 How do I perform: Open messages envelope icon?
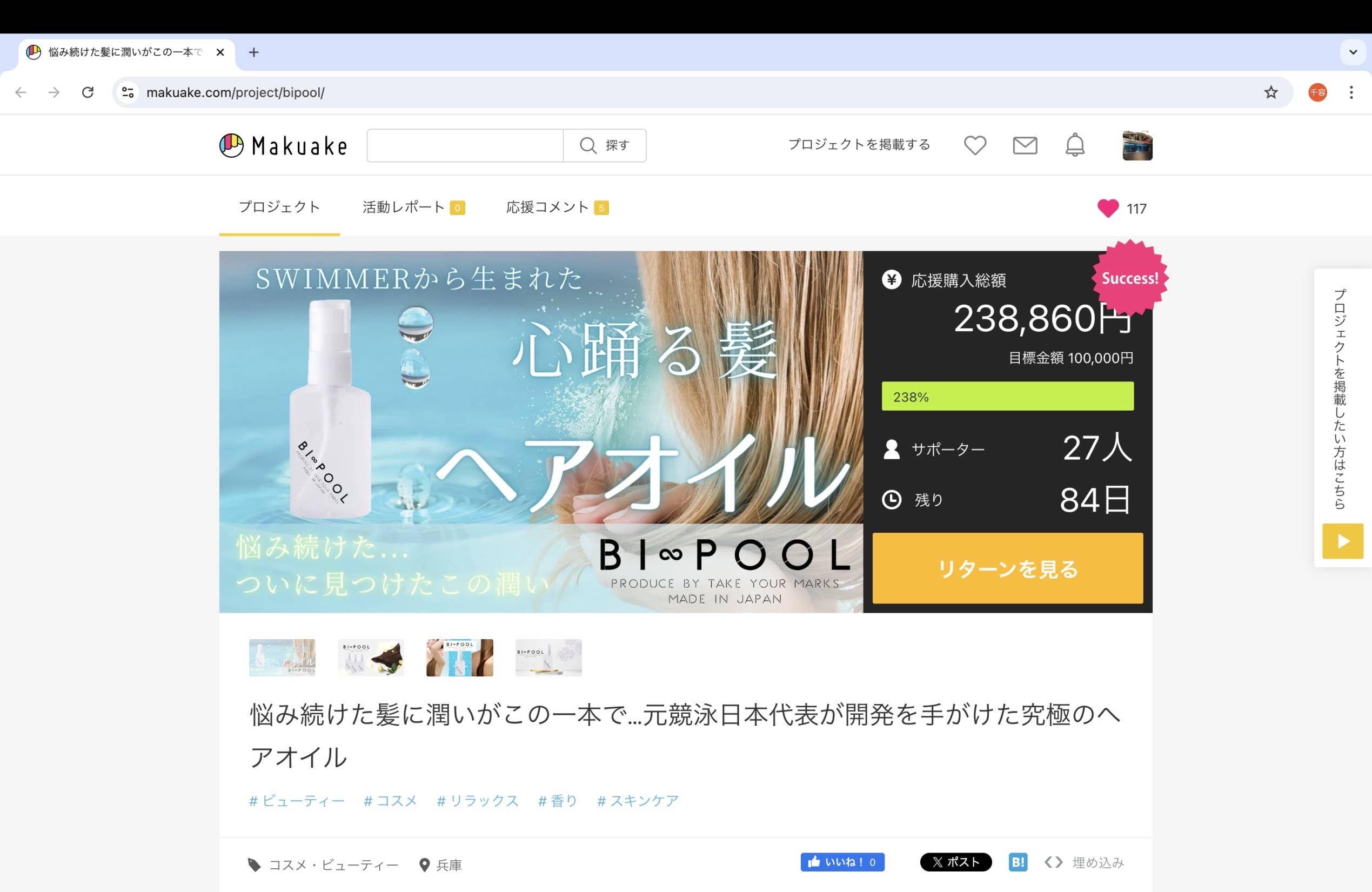[1025, 145]
